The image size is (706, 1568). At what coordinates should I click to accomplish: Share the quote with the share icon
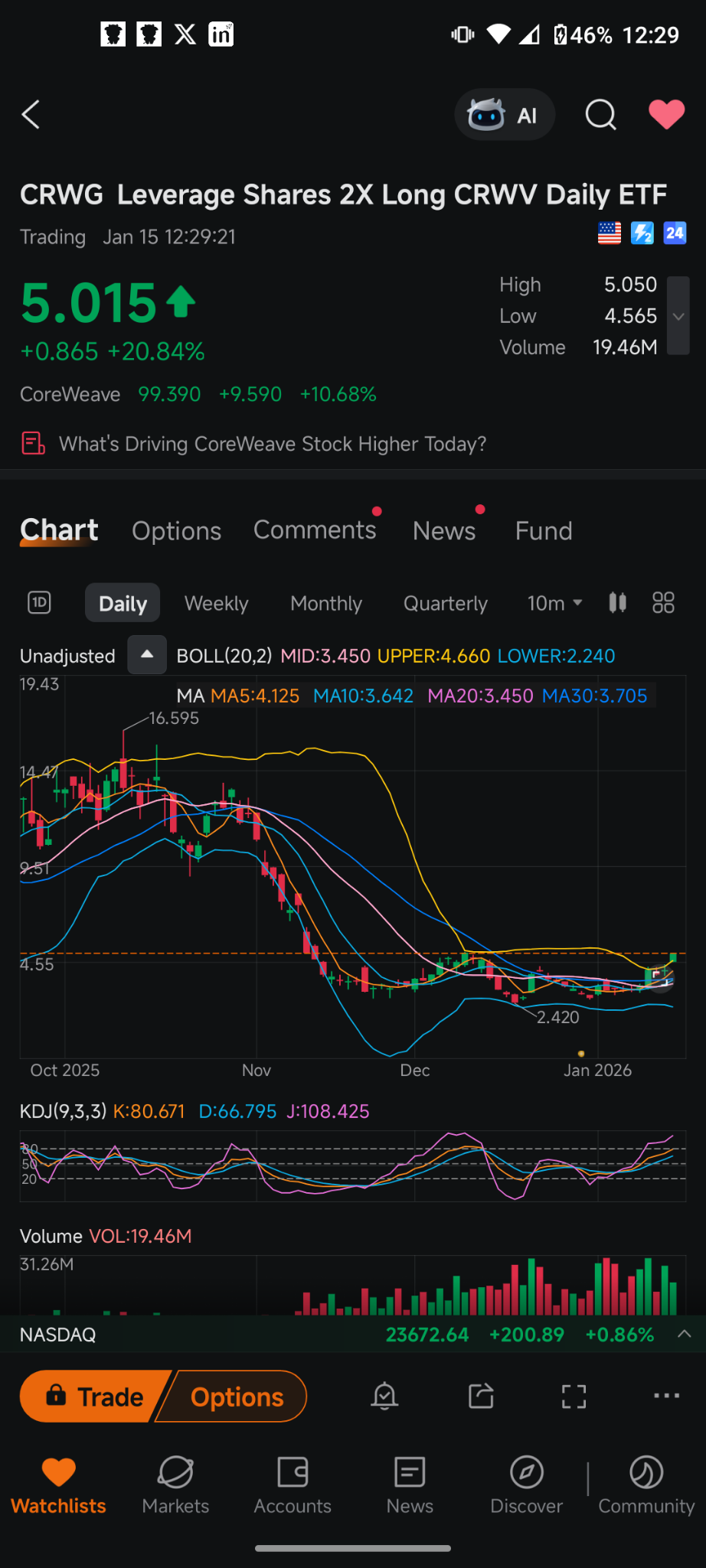click(481, 1396)
